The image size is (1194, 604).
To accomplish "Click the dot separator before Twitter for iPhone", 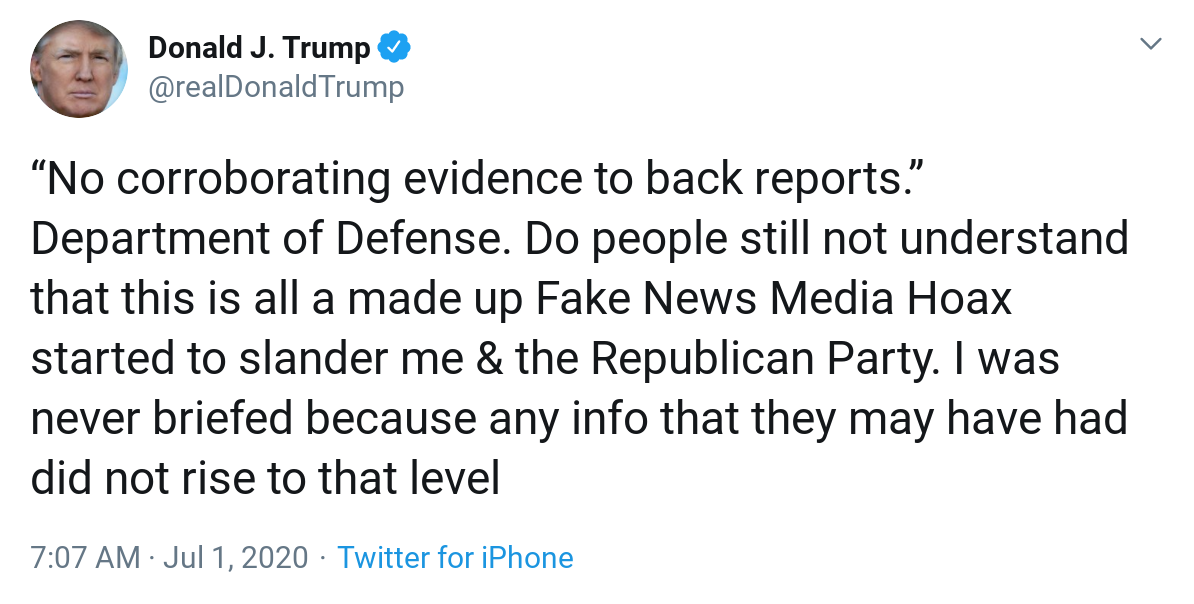I will [323, 557].
